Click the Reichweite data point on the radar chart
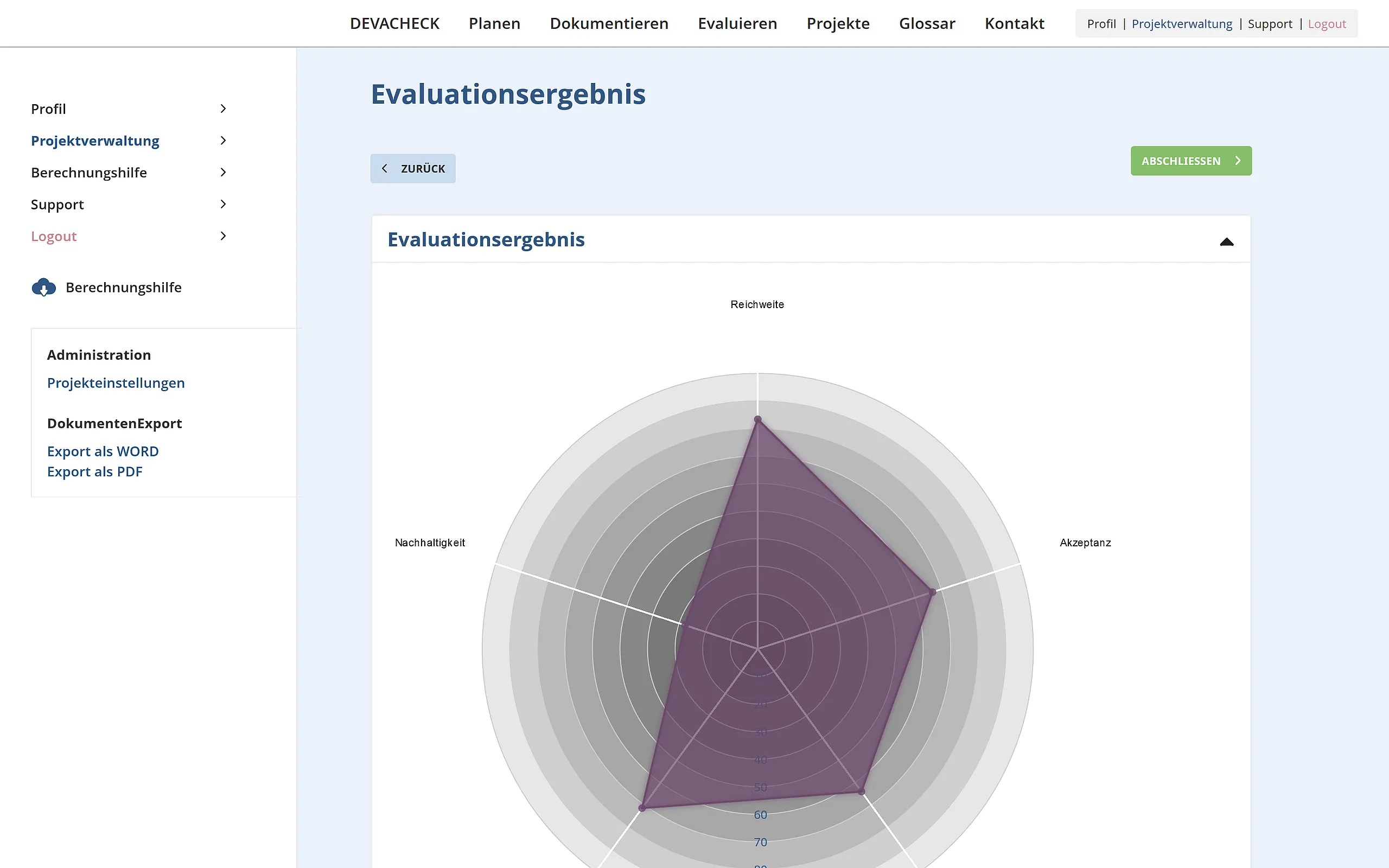 [x=757, y=420]
